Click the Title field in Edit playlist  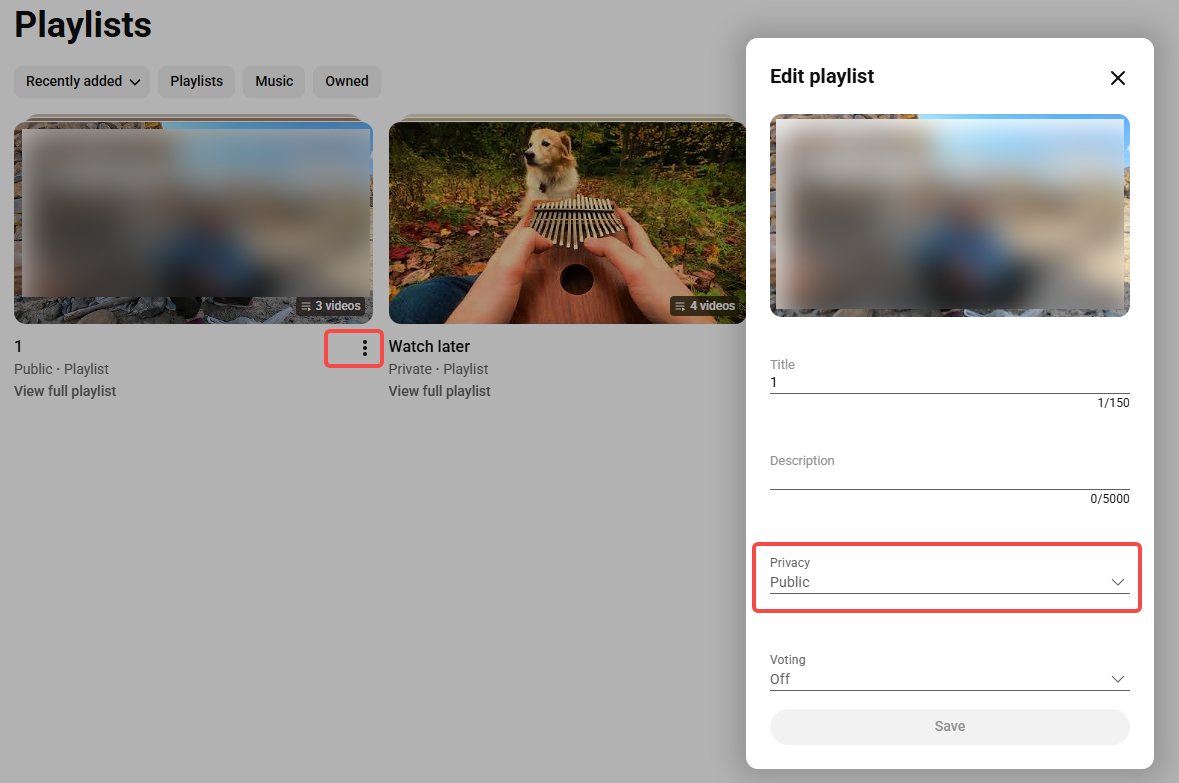(x=947, y=382)
